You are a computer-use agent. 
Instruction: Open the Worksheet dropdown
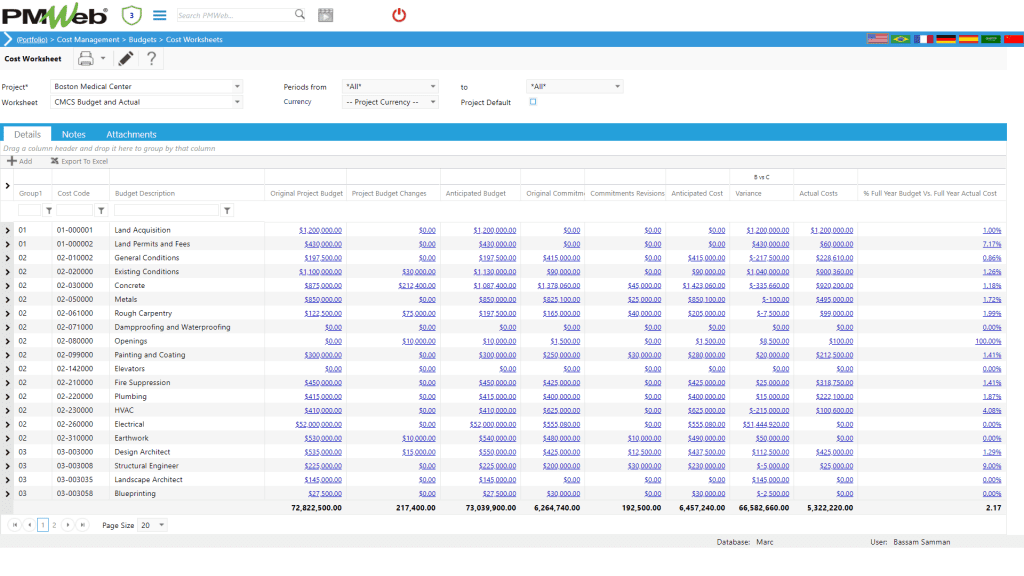point(237,102)
